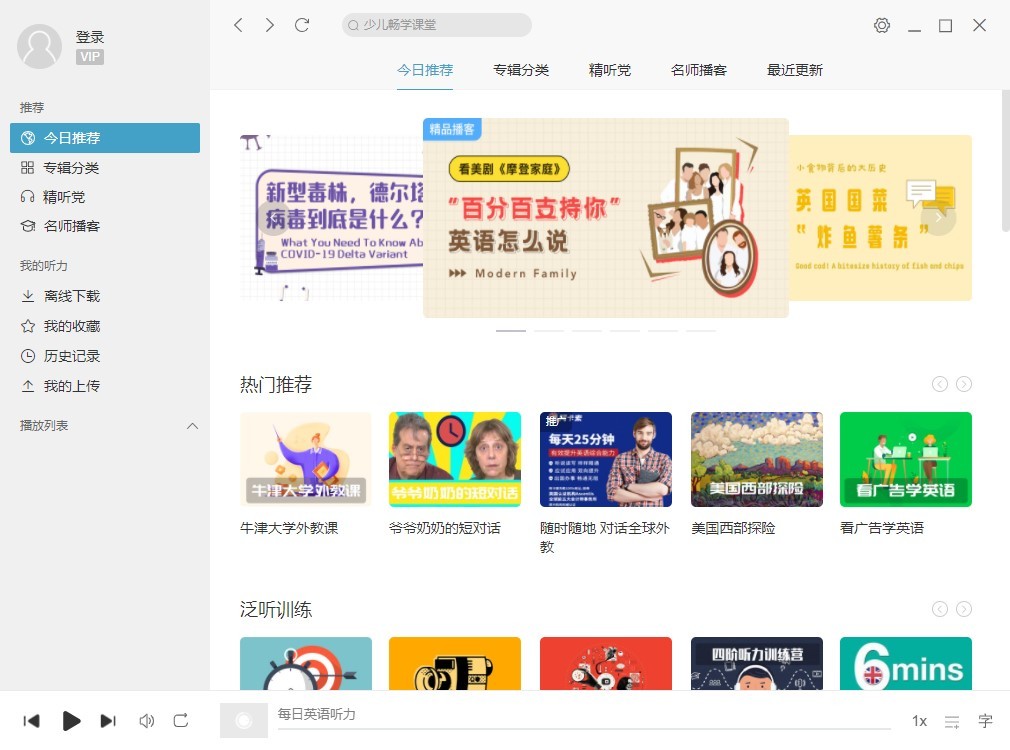The width and height of the screenshot is (1010, 750).
Task: Show next items in 热门推荐
Action: tap(963, 384)
